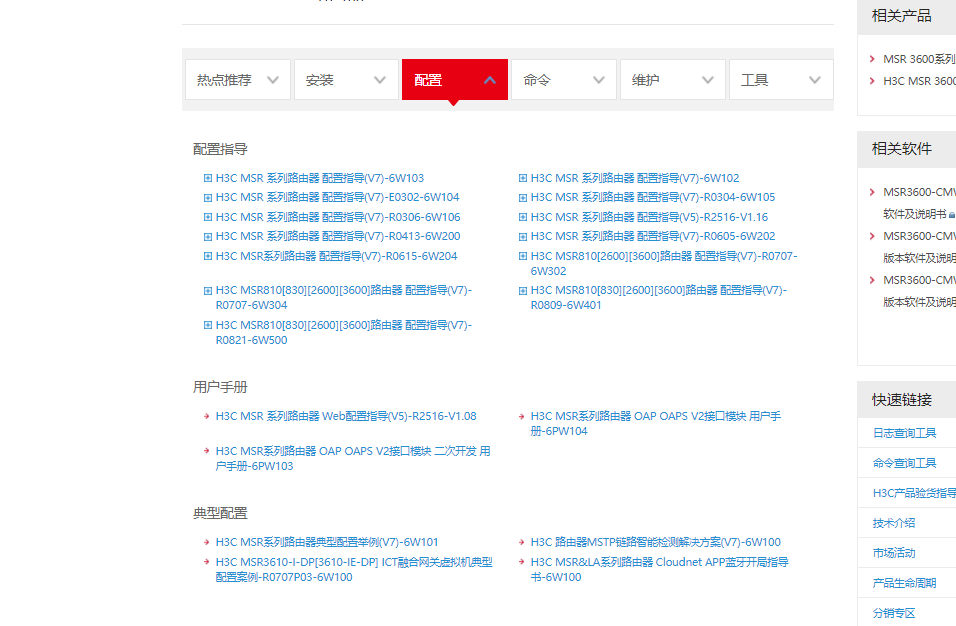Expand the plus icon beside R0707-6W302 guide
The height and width of the screenshot is (626, 956).
tap(523, 256)
